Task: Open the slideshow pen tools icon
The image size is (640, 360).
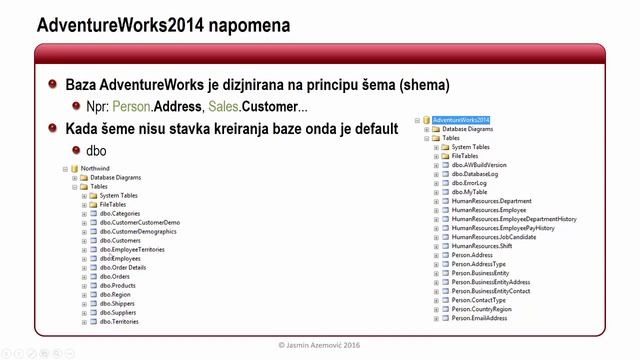Action: coord(31,353)
